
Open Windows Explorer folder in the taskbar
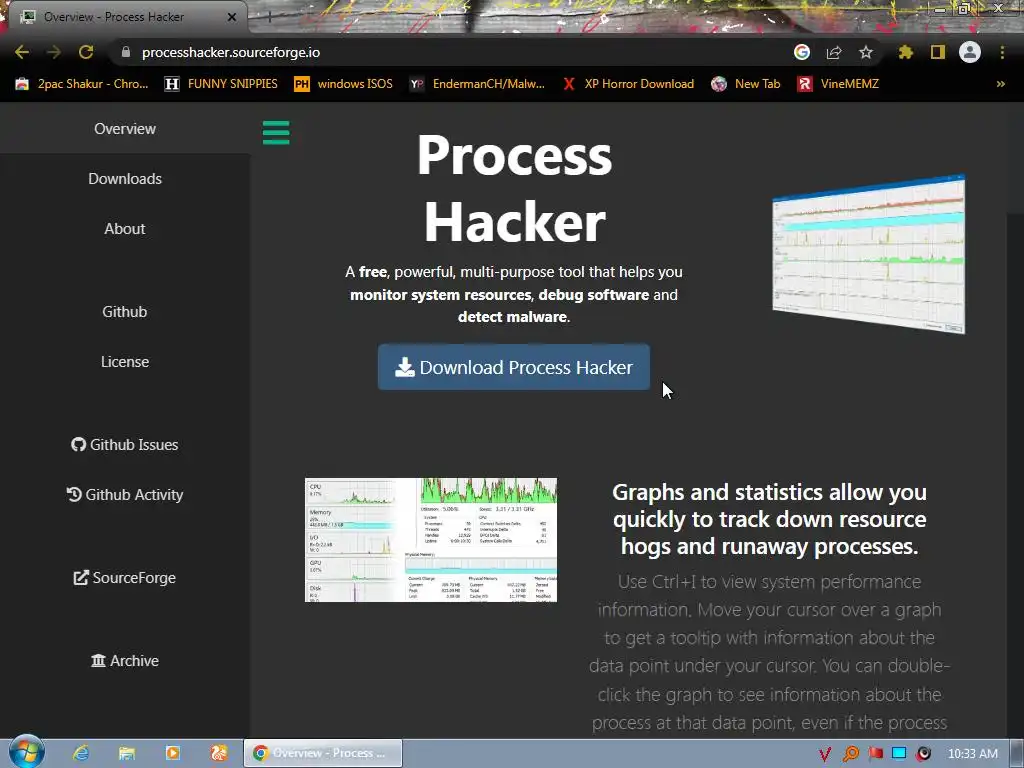click(x=127, y=753)
